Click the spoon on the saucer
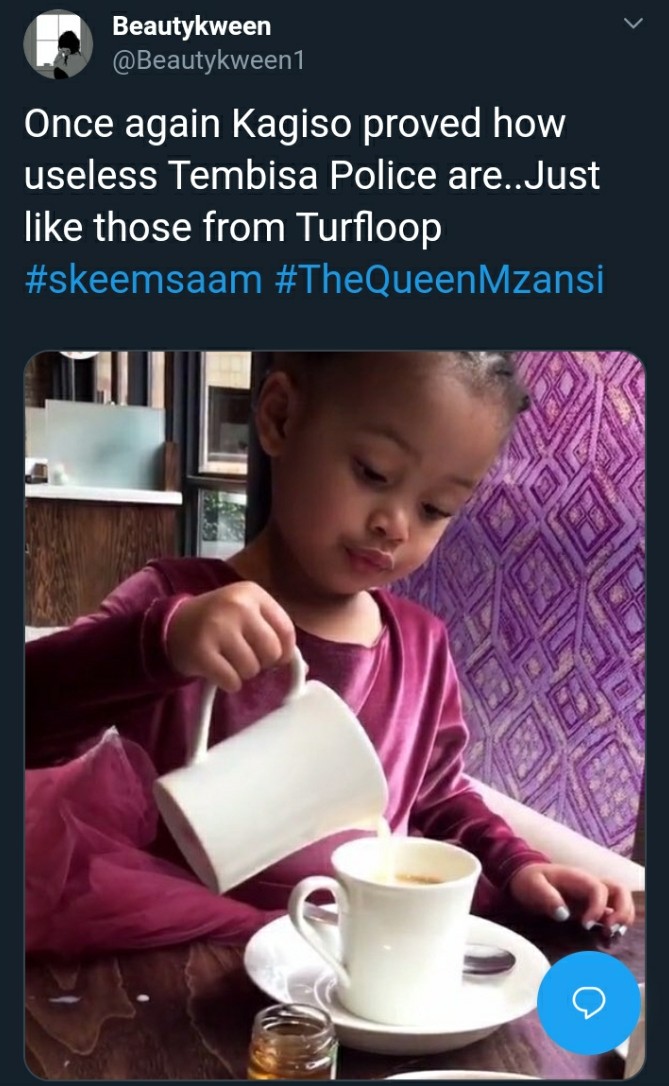Screen dimensions: 669x1086 tap(489, 960)
